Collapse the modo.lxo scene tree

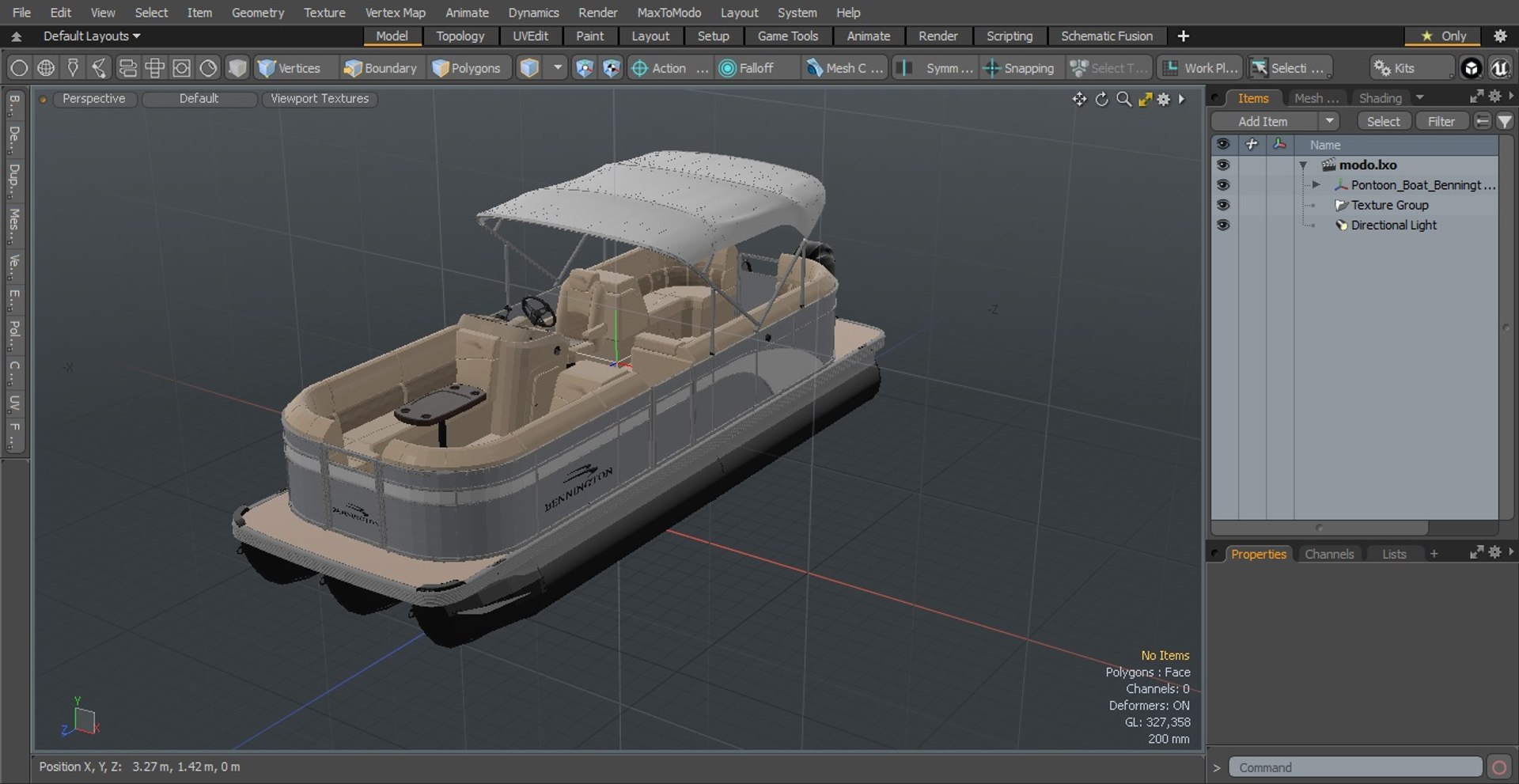tap(1303, 165)
